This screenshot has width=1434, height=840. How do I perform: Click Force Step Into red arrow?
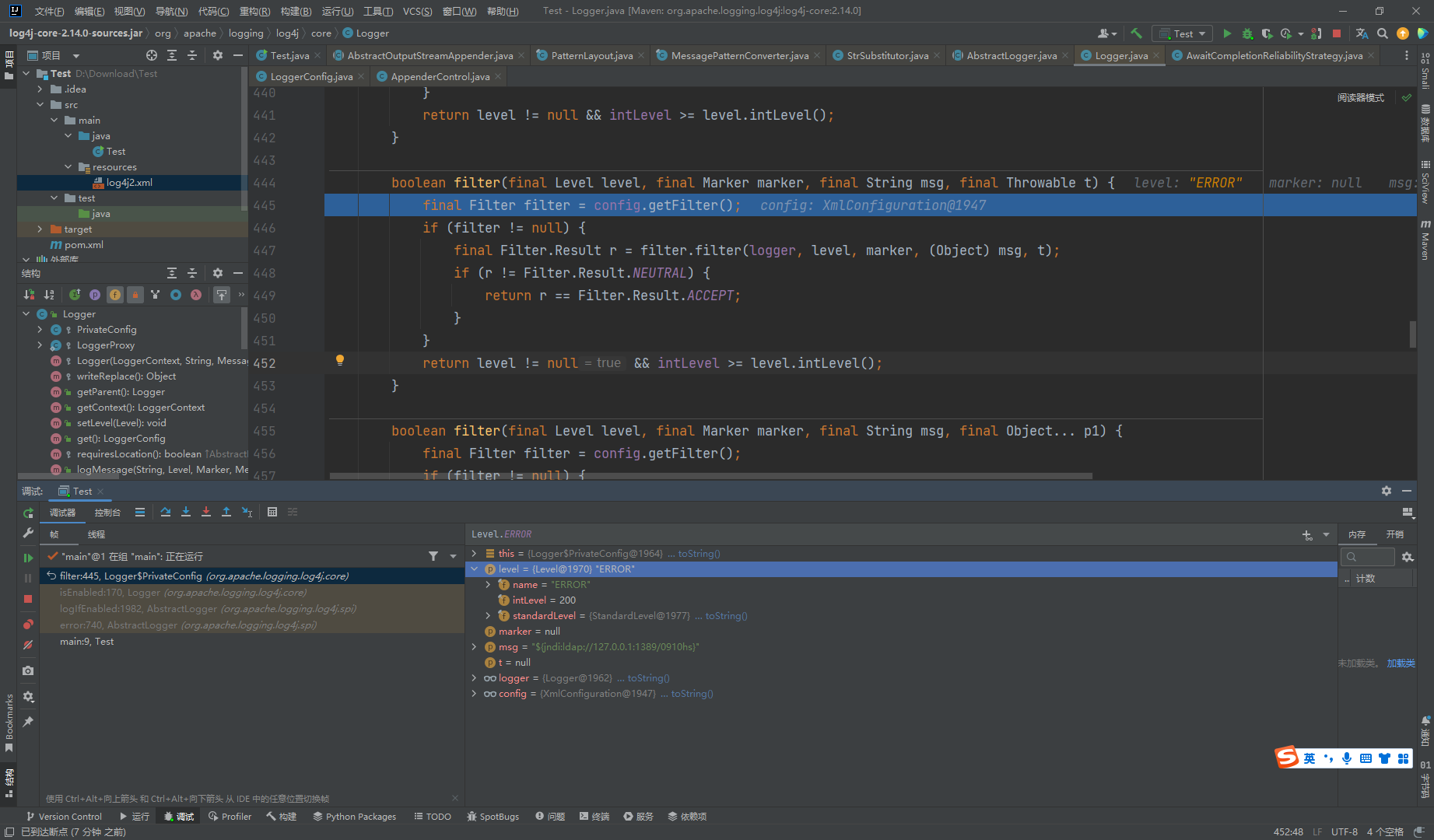pos(206,512)
